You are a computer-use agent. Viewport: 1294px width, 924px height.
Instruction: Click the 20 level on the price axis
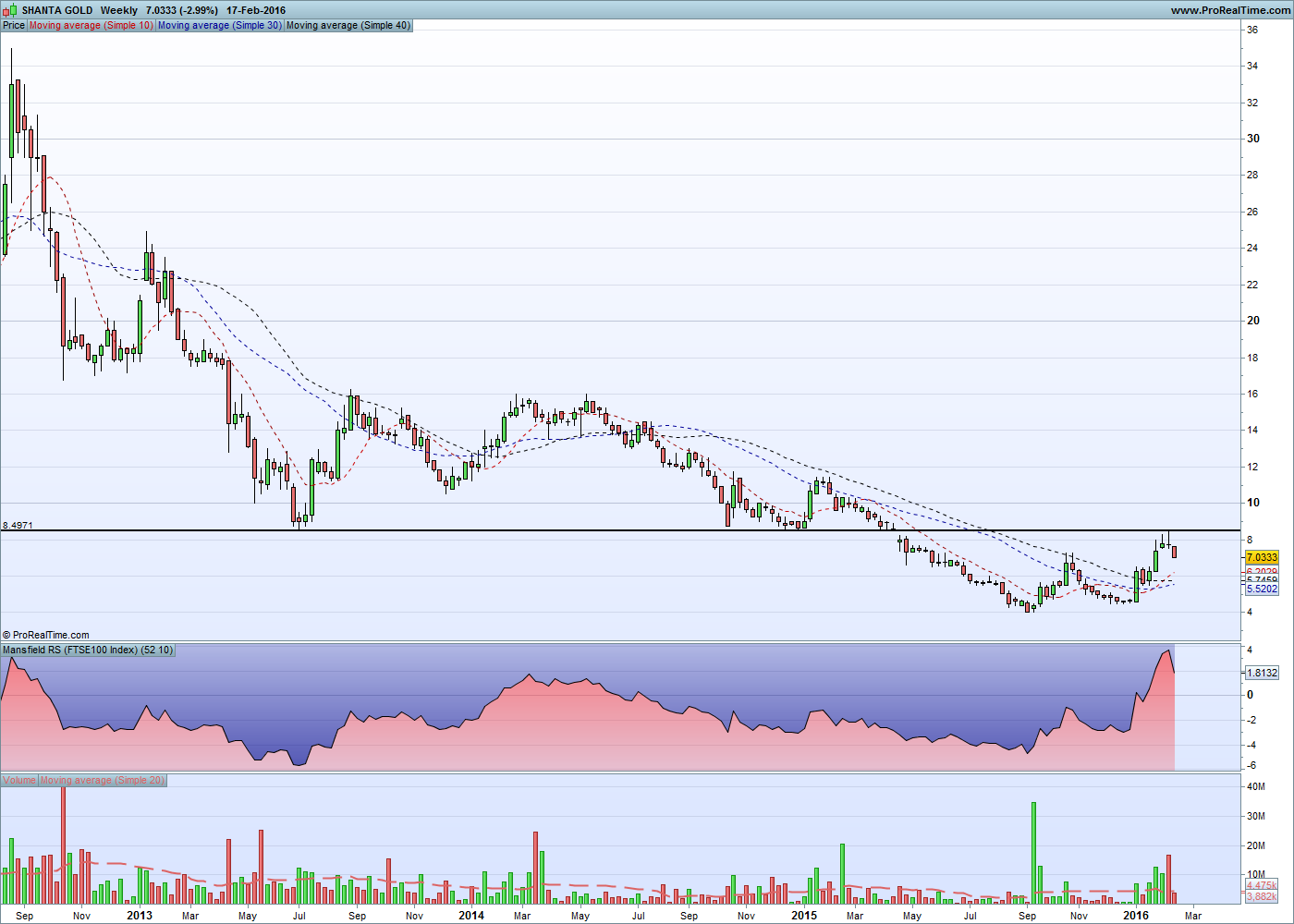1253,321
